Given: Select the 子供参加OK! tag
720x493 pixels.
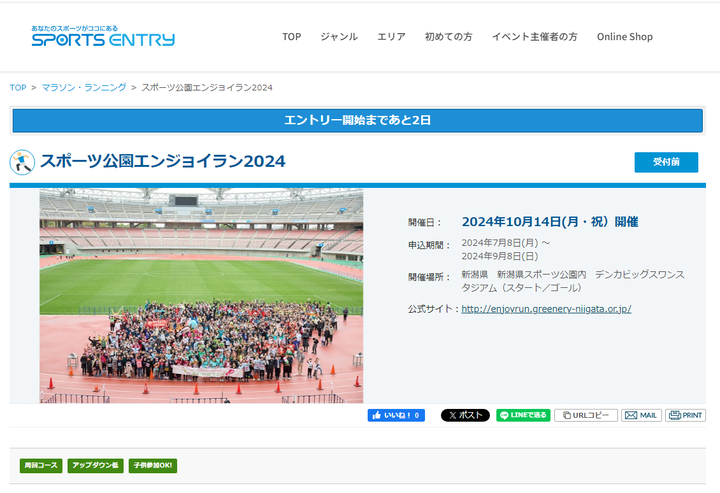Looking at the screenshot, I should pos(153,466).
